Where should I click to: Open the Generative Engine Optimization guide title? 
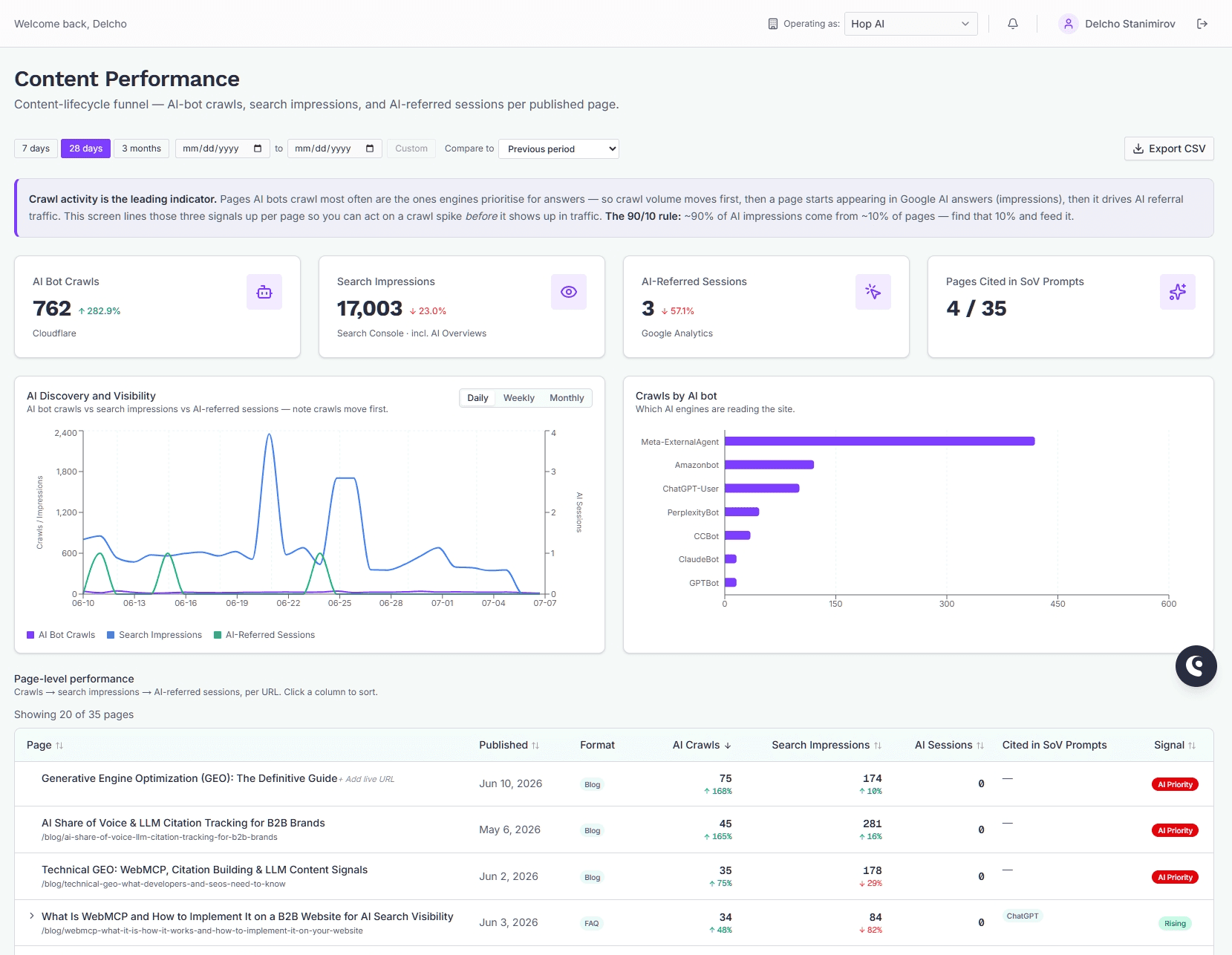189,778
